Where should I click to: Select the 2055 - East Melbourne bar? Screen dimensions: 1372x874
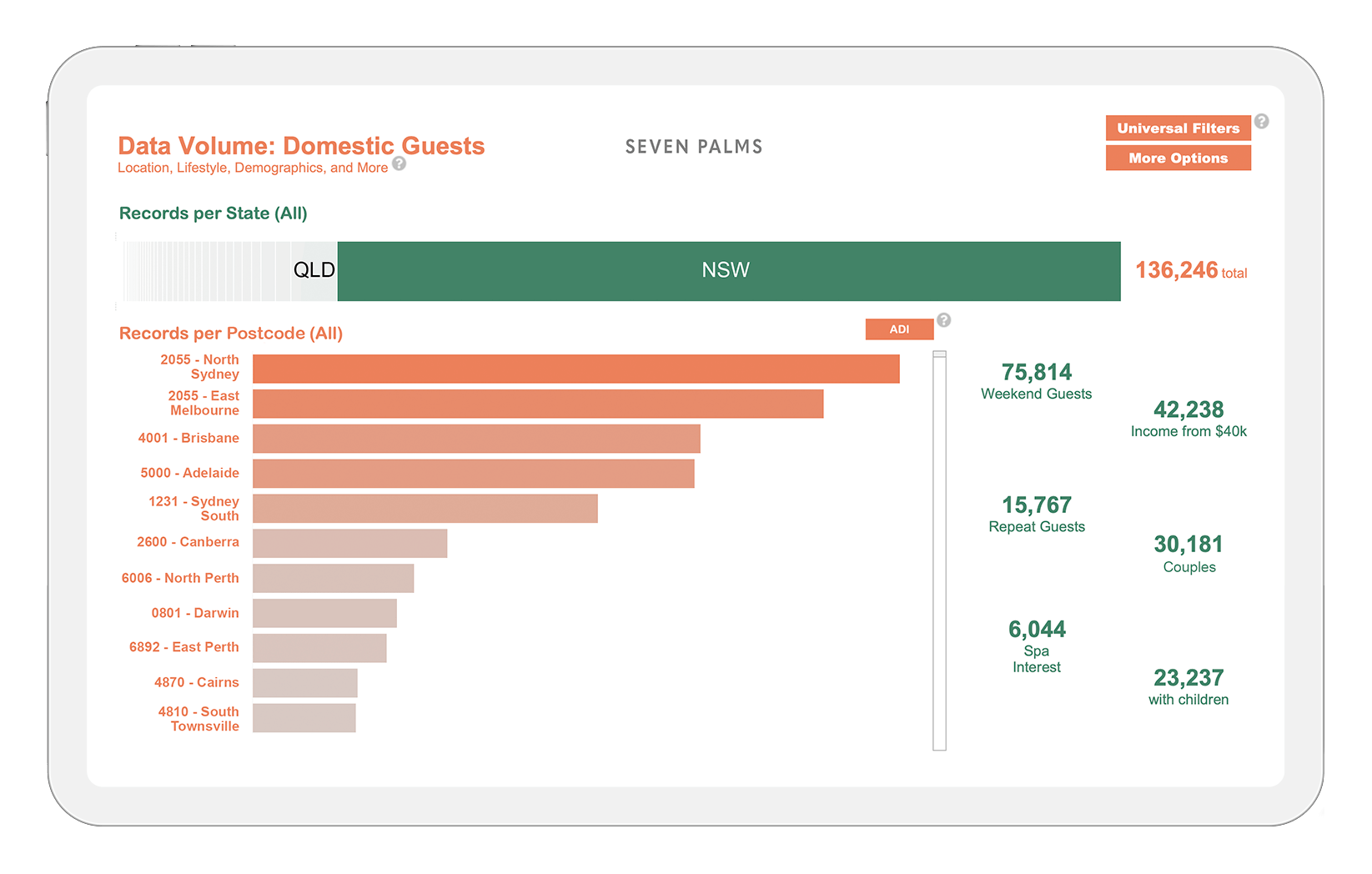[x=538, y=404]
